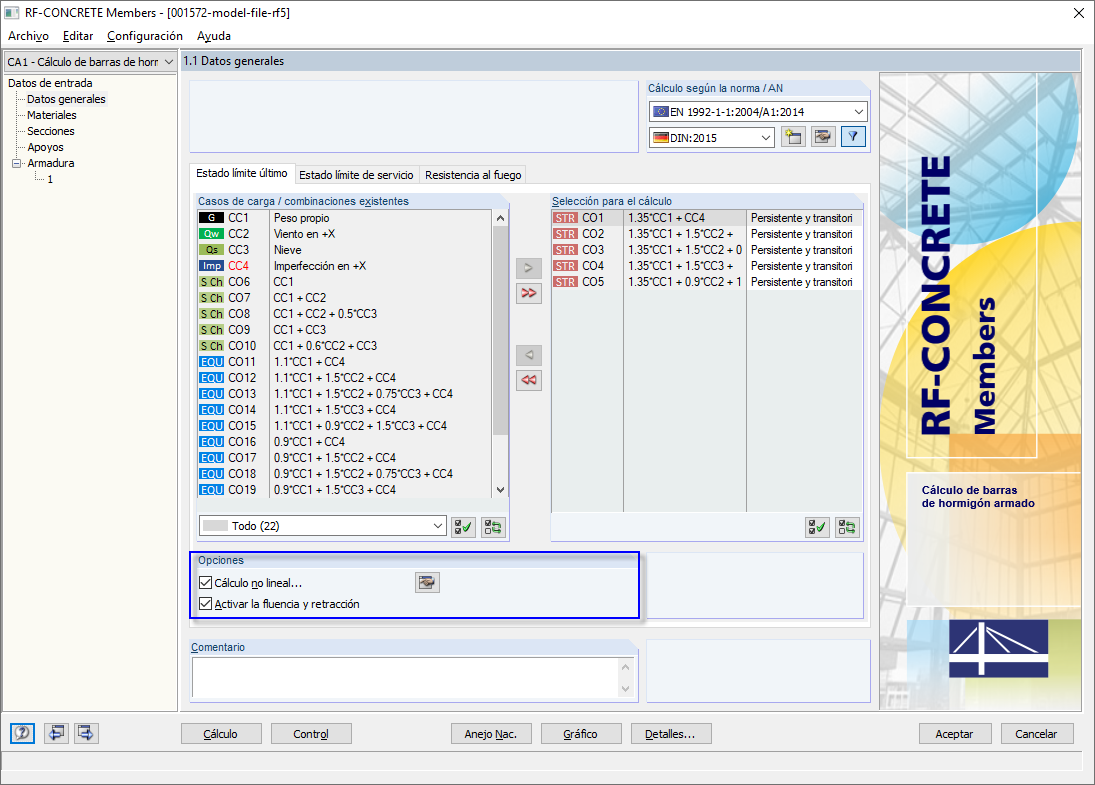Screen dimensions: 1095x785
Task: Click invert-selection icon under selection for calculation
Action: click(847, 527)
